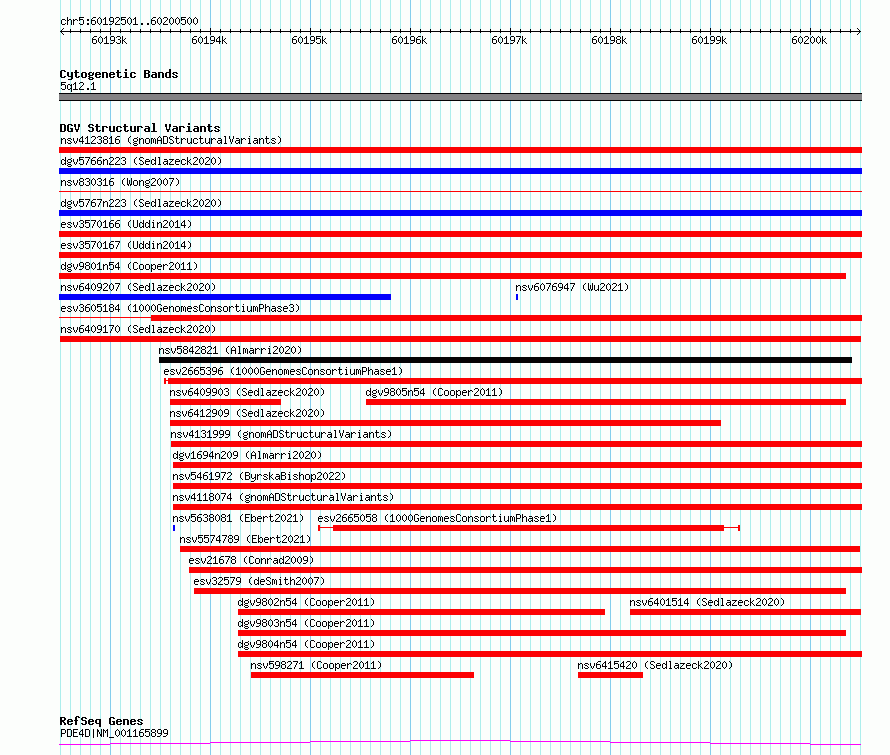Click the dgv9805n54 Cooper2011 label
This screenshot has width=890, height=755.
coord(434,392)
